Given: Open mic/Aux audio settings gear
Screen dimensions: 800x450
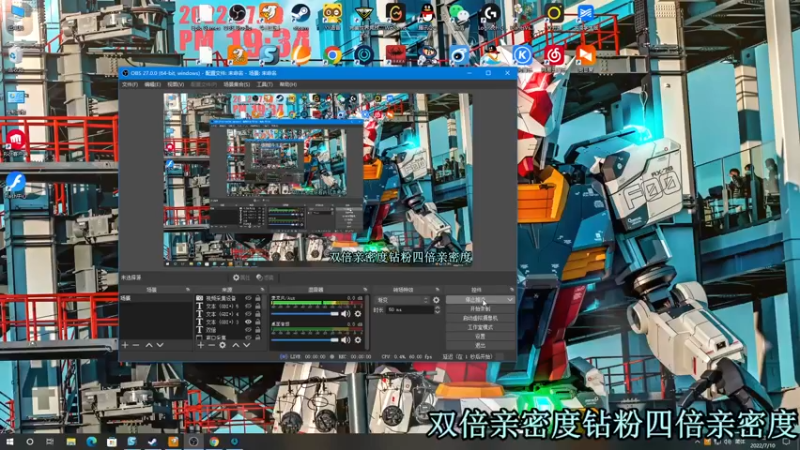Looking at the screenshot, I should click(x=358, y=314).
